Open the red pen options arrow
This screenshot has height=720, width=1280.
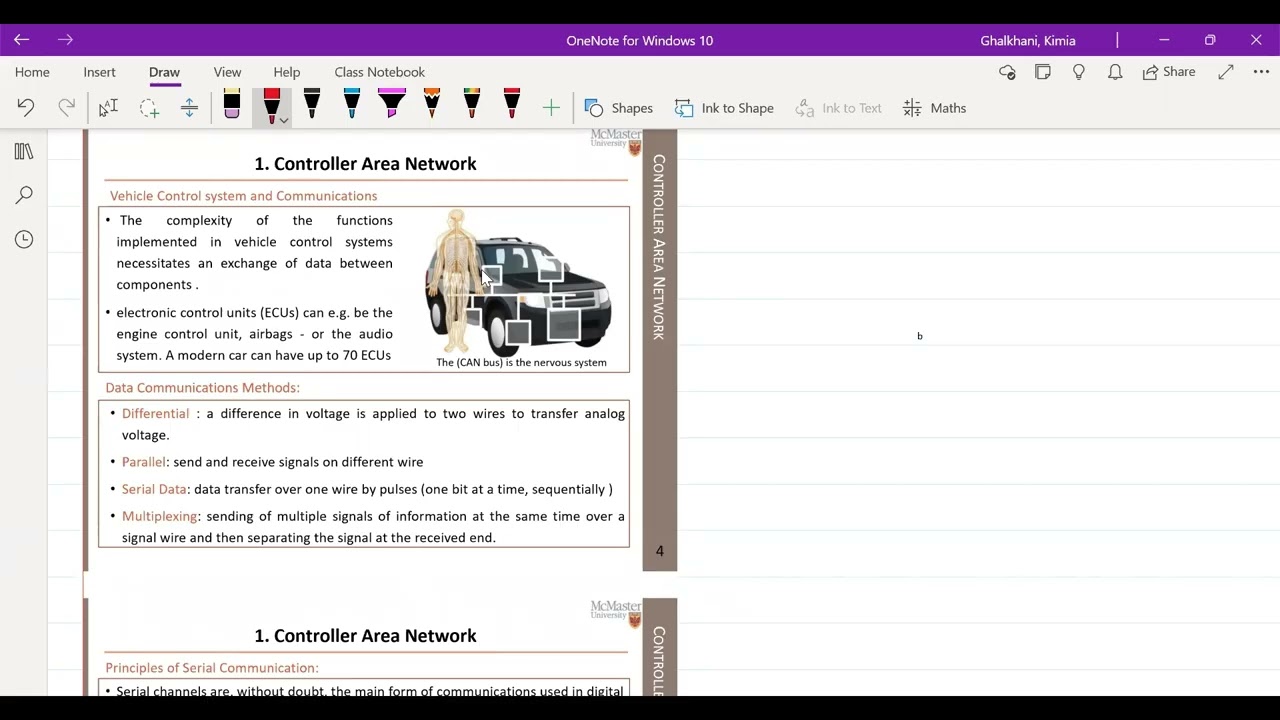coord(284,120)
